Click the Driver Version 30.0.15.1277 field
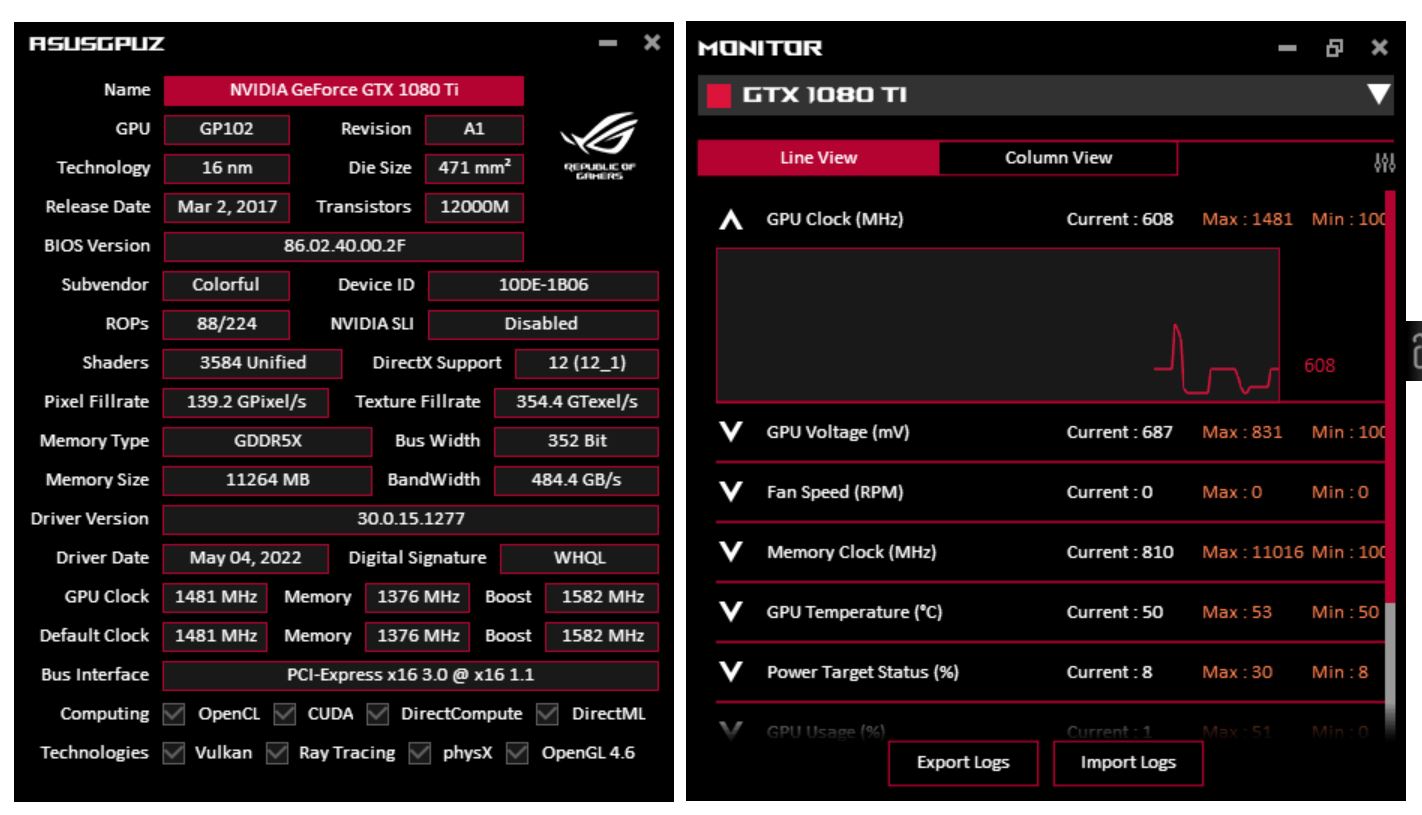Image resolution: width=1422 pixels, height=815 pixels. (x=411, y=519)
